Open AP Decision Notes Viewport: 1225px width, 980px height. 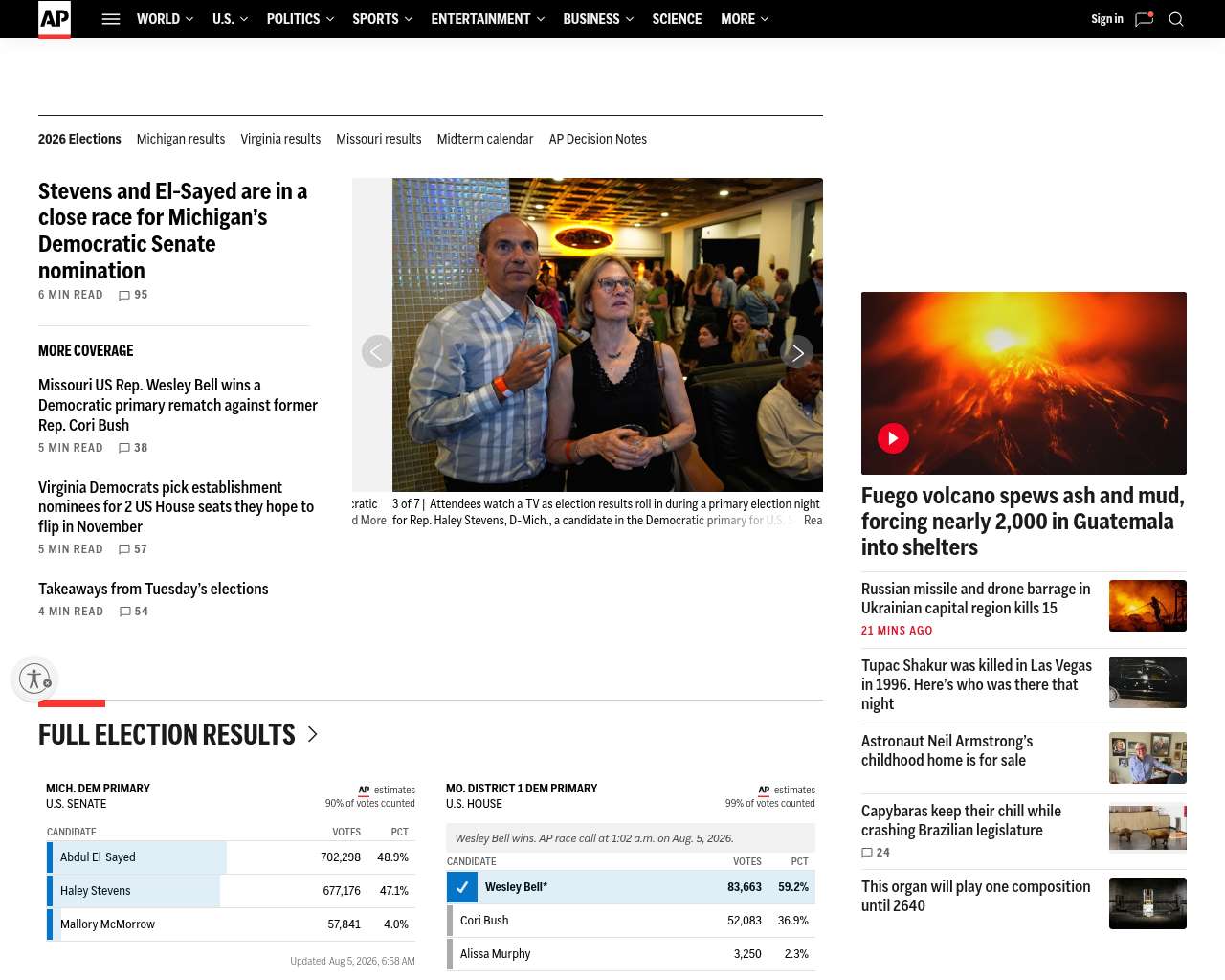click(x=598, y=139)
